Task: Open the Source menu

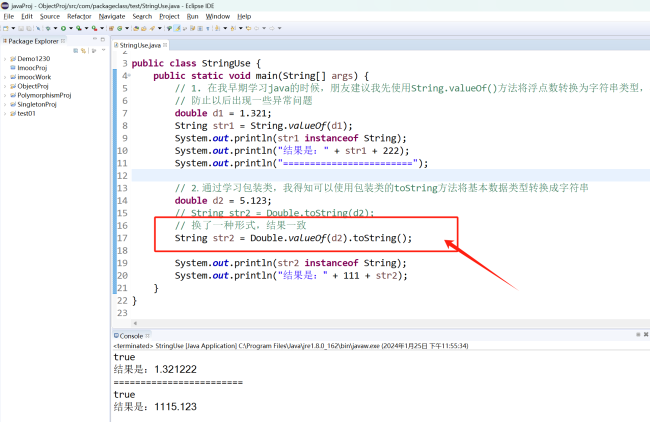Action: [50, 17]
